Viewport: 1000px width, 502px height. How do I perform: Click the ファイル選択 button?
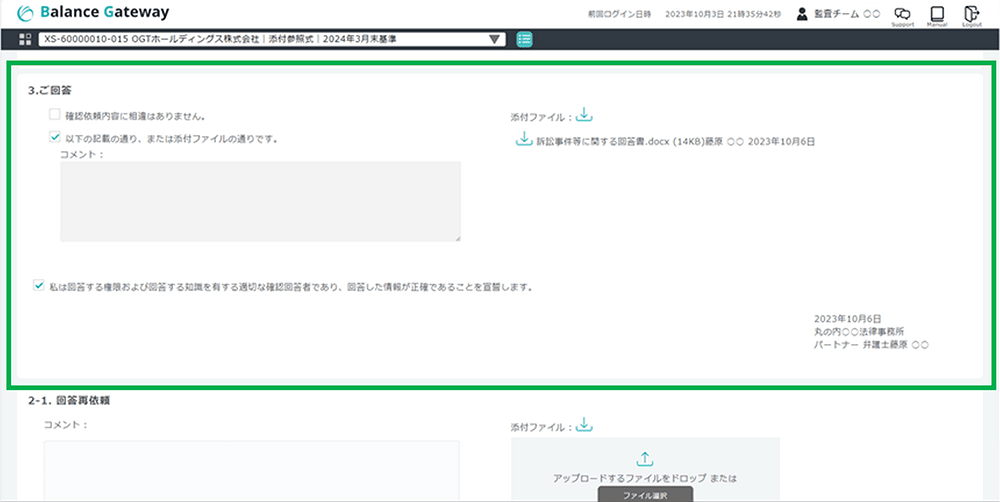(645, 494)
